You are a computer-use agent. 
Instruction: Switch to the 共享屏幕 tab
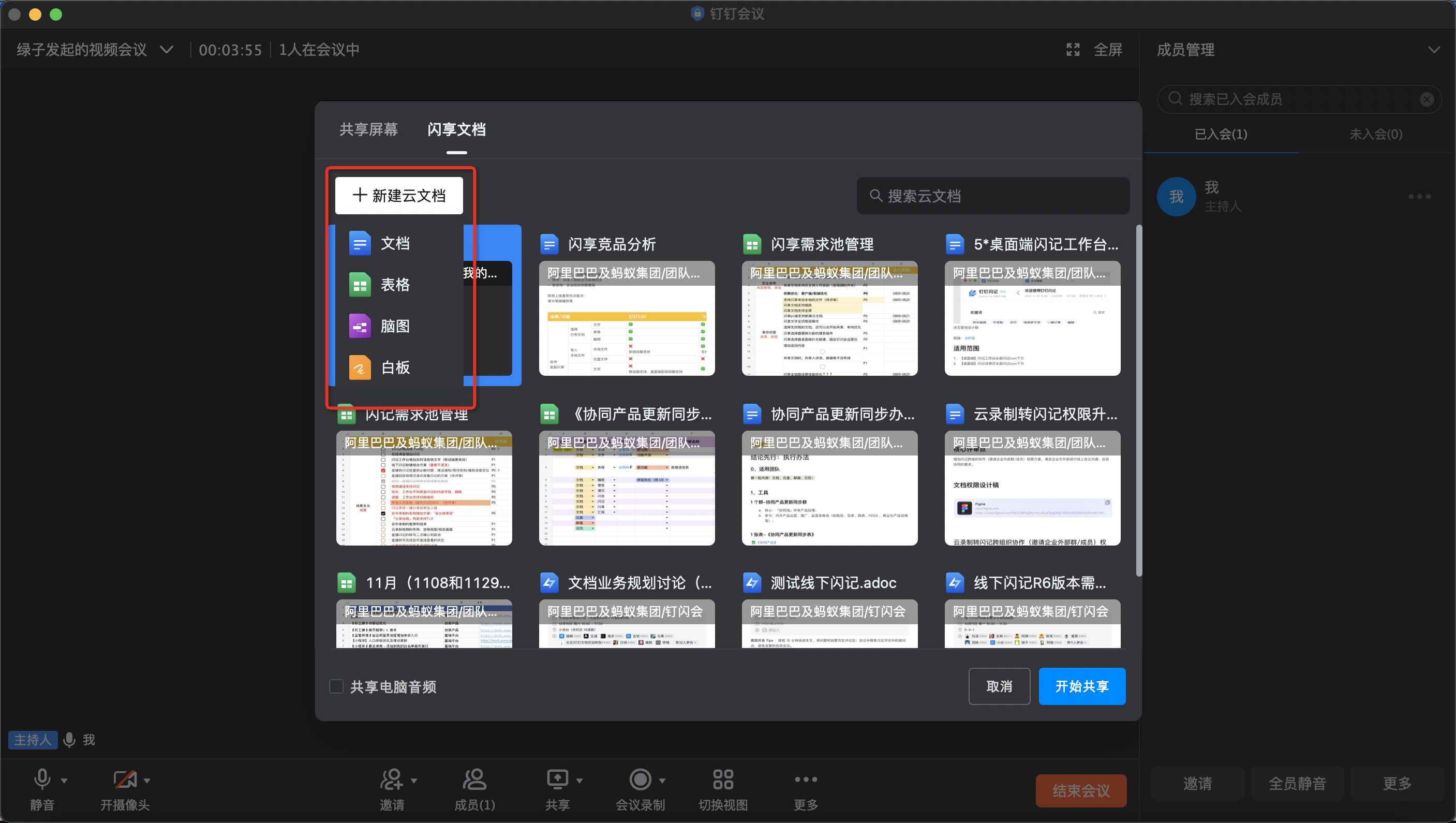(368, 129)
